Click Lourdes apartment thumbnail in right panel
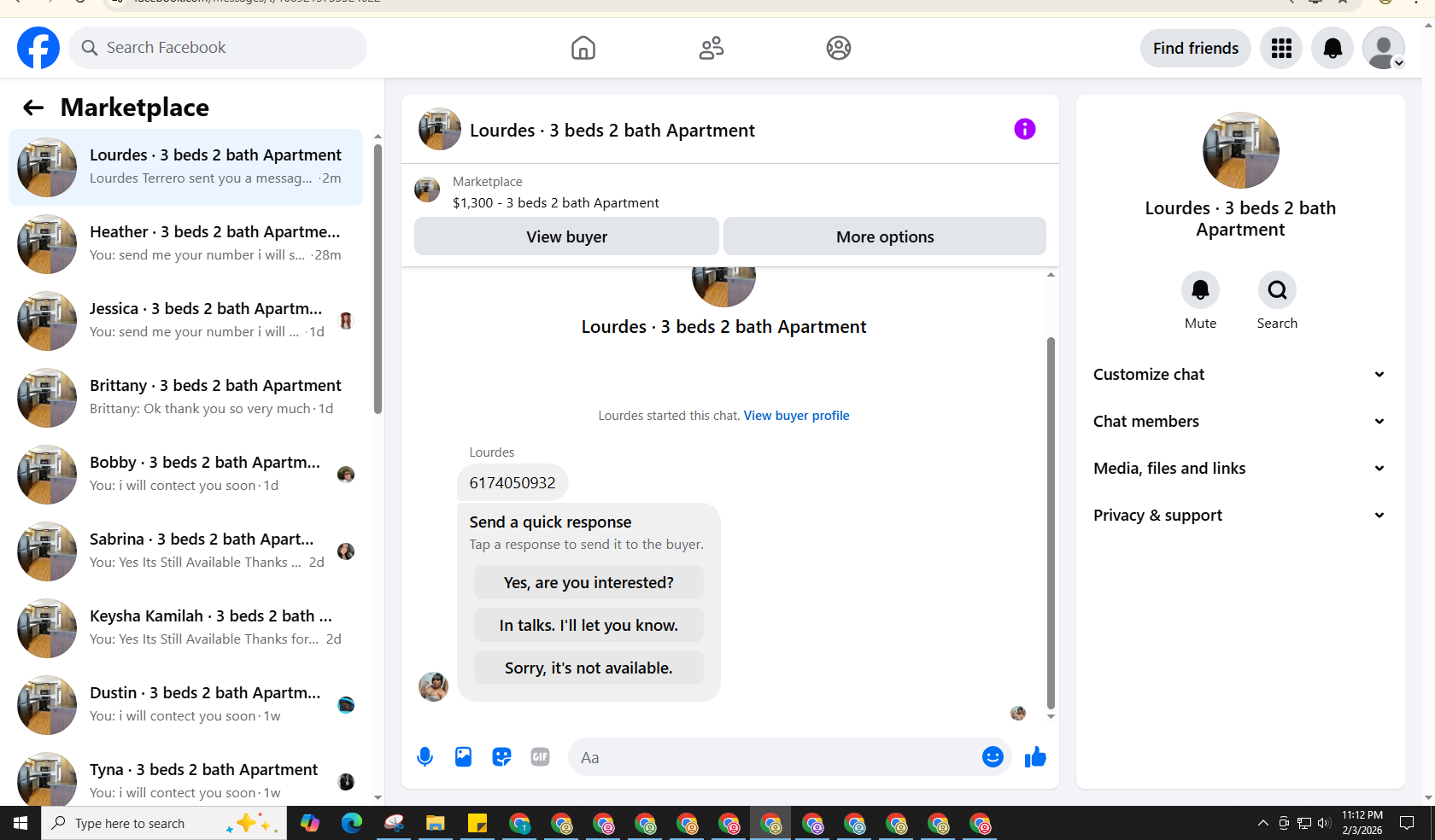This screenshot has height=840, width=1435. tap(1240, 150)
